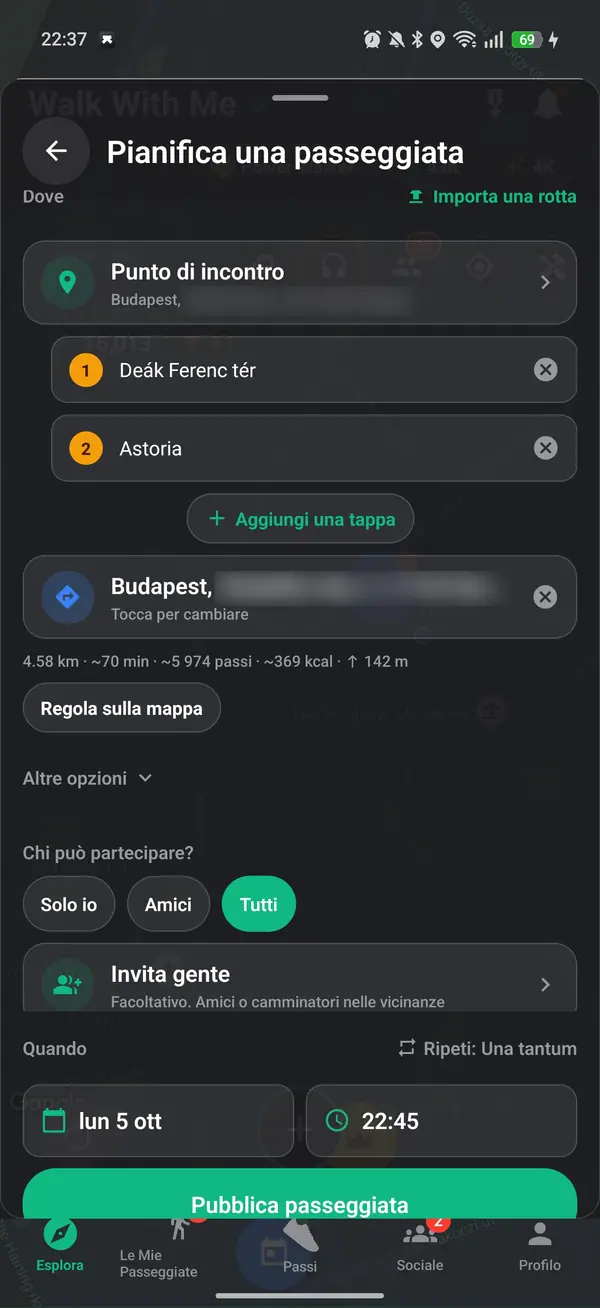Screen dimensions: 600x1308
Task: Open Invita gente chevron
Action: [x=545, y=985]
